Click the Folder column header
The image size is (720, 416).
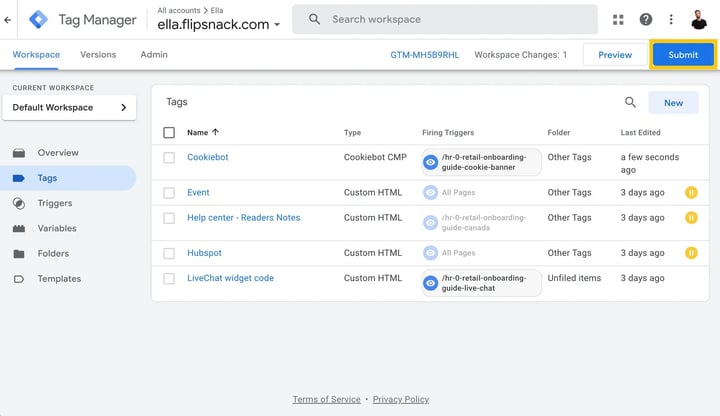558,132
